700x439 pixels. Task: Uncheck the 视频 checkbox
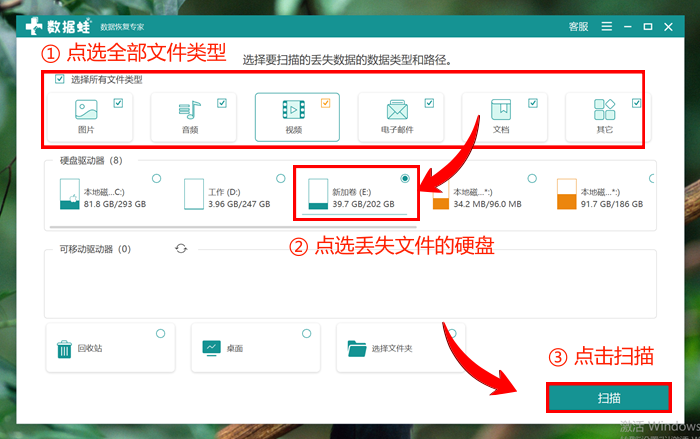[325, 103]
